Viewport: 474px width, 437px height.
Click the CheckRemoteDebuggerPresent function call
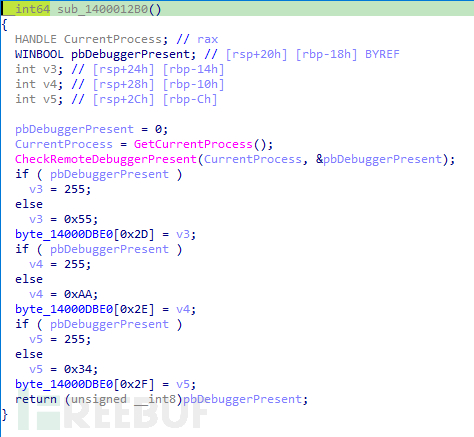(106, 159)
